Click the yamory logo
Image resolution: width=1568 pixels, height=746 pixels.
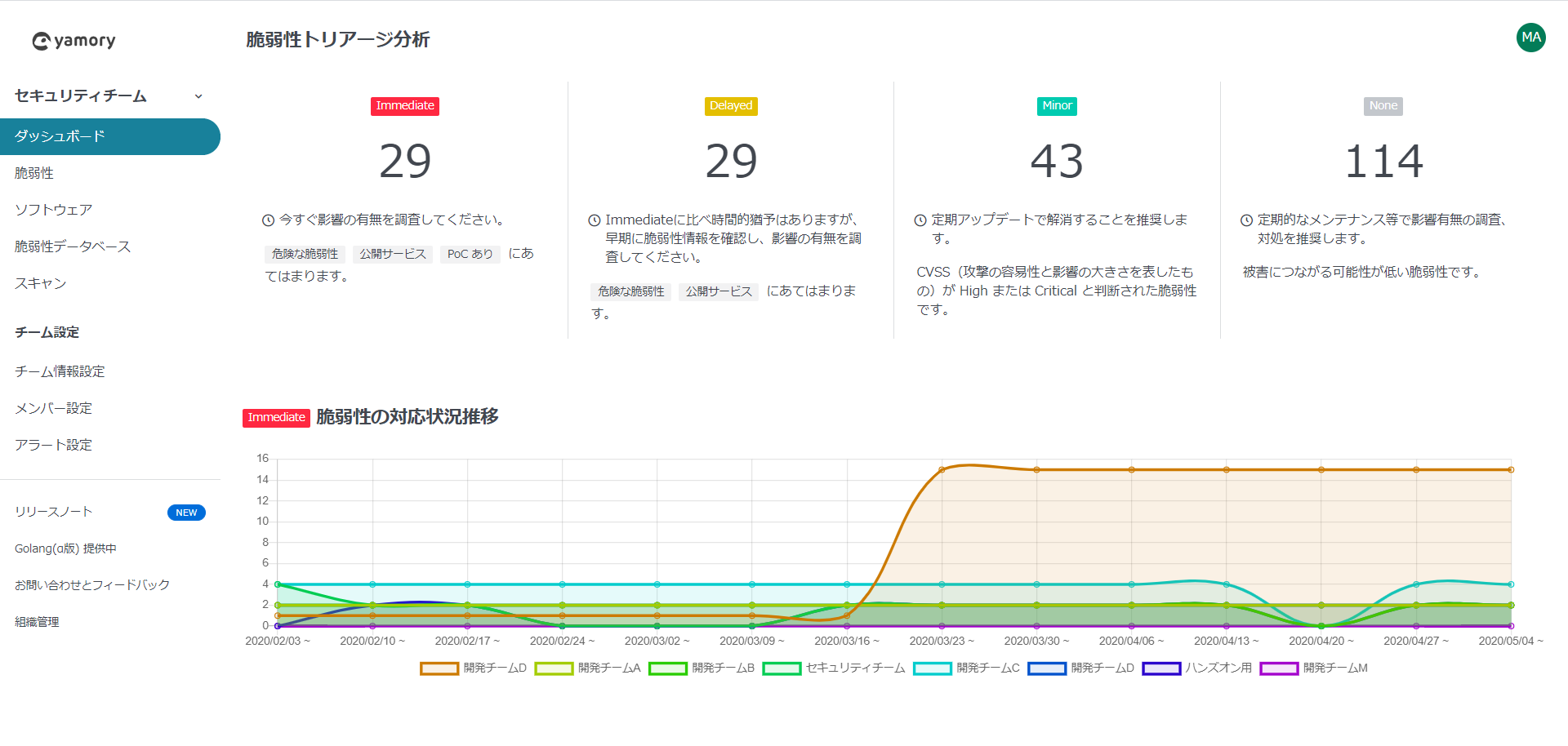pyautogui.click(x=73, y=41)
